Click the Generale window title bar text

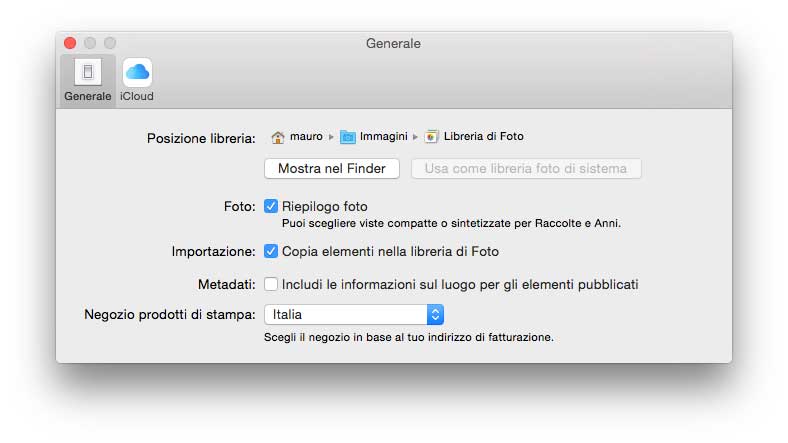(393, 44)
